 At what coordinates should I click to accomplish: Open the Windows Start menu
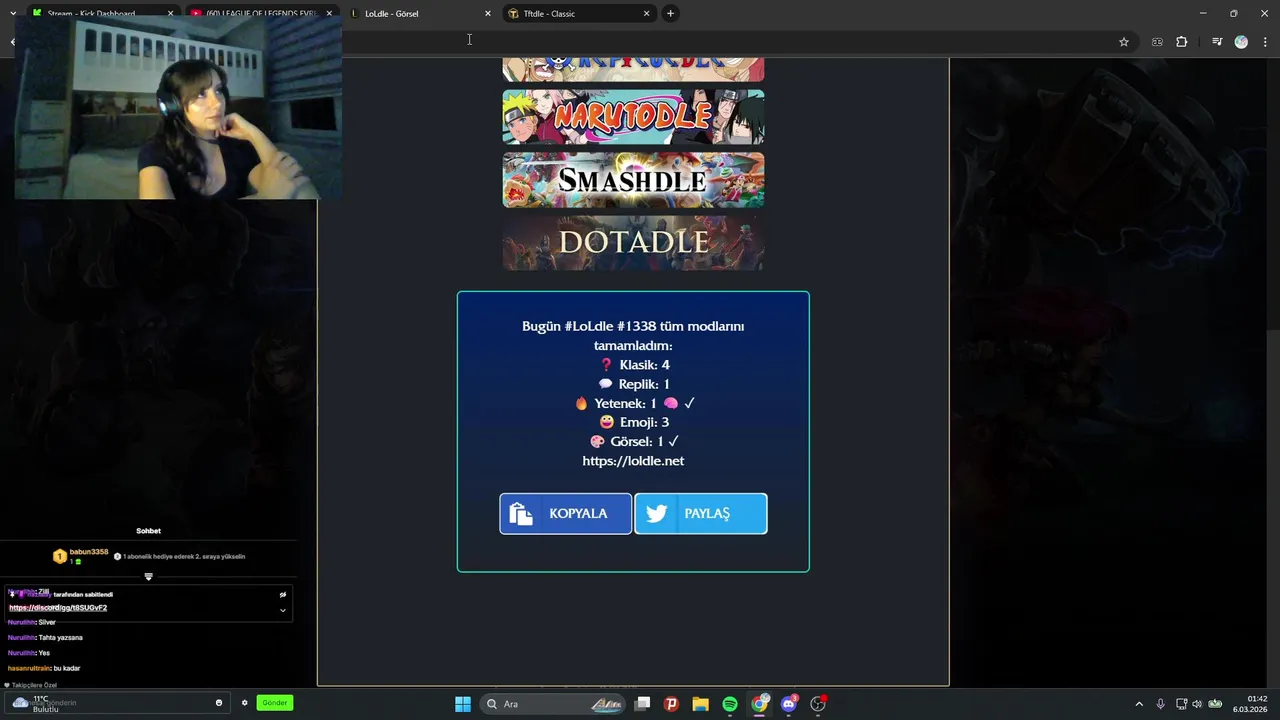coord(463,704)
